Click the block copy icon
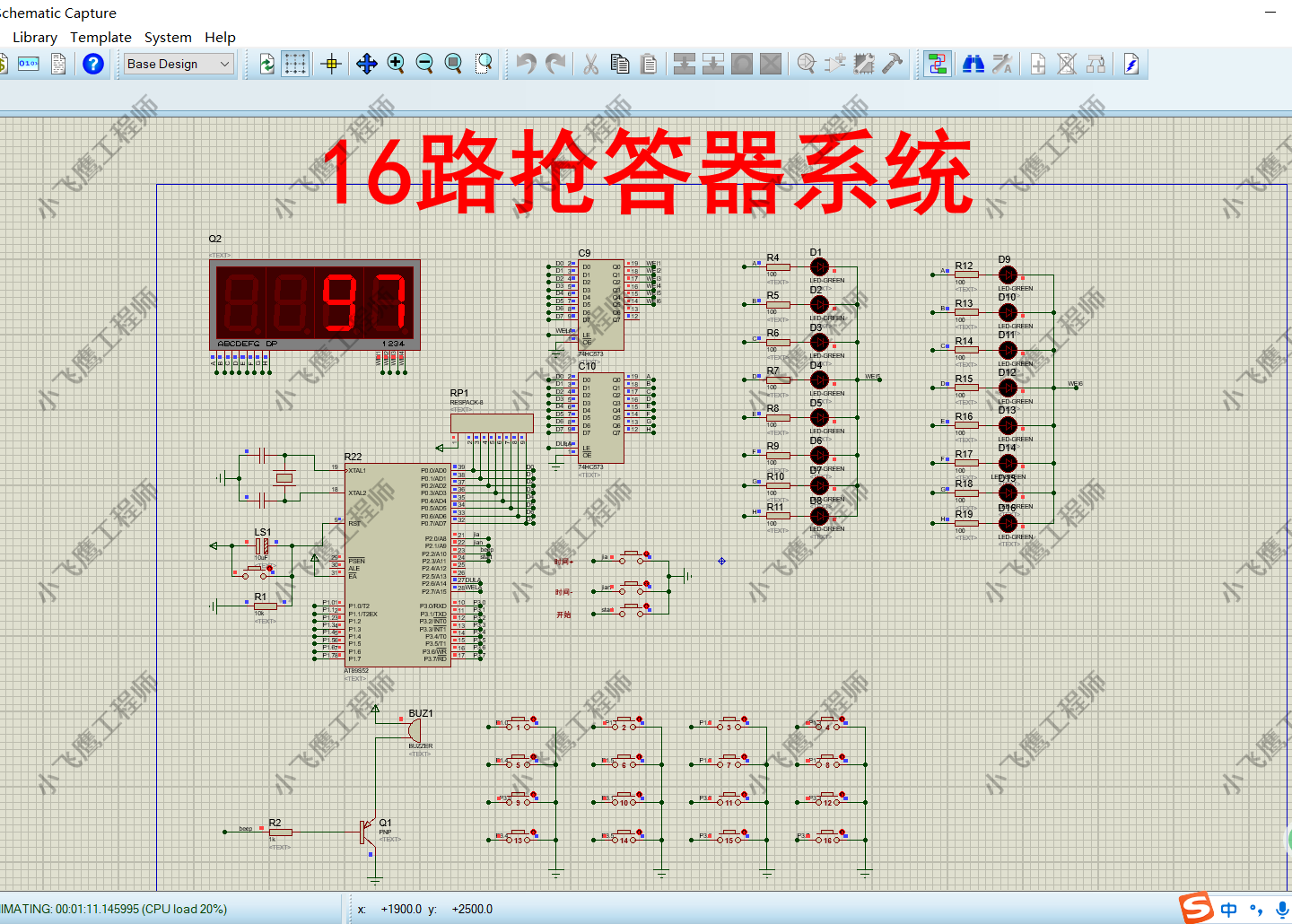The image size is (1292, 924). click(685, 64)
